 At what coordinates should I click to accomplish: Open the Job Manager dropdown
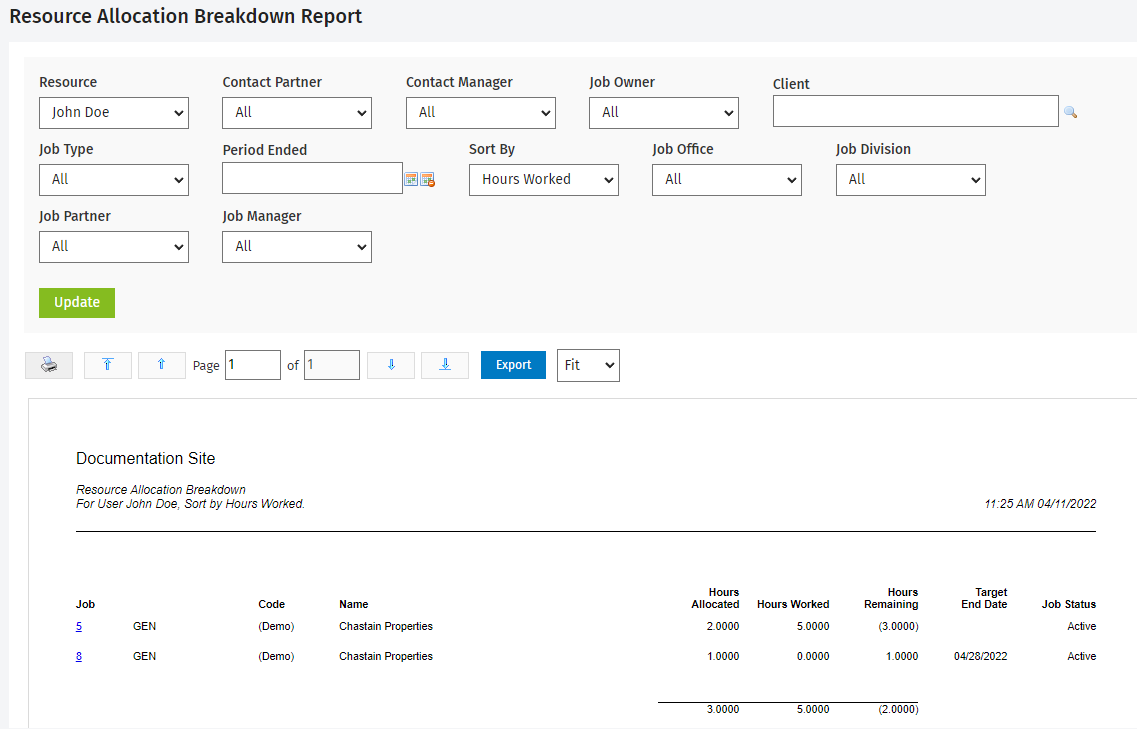pyautogui.click(x=297, y=247)
